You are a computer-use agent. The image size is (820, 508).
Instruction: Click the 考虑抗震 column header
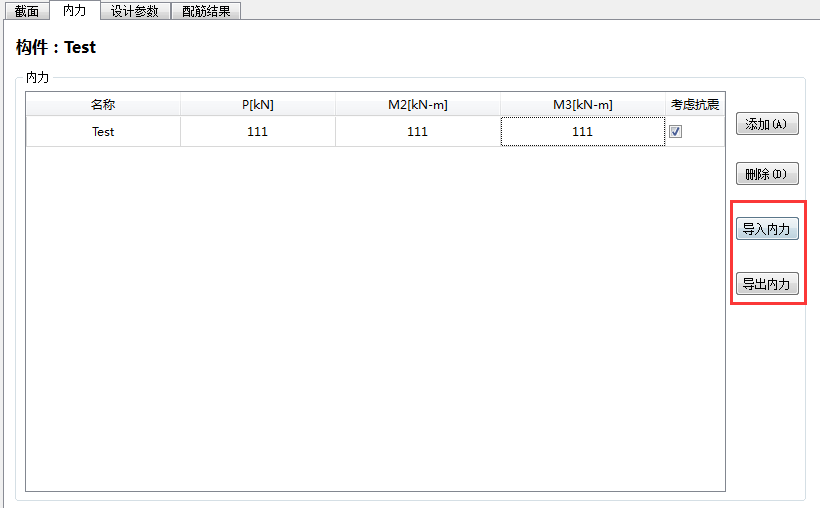point(695,105)
